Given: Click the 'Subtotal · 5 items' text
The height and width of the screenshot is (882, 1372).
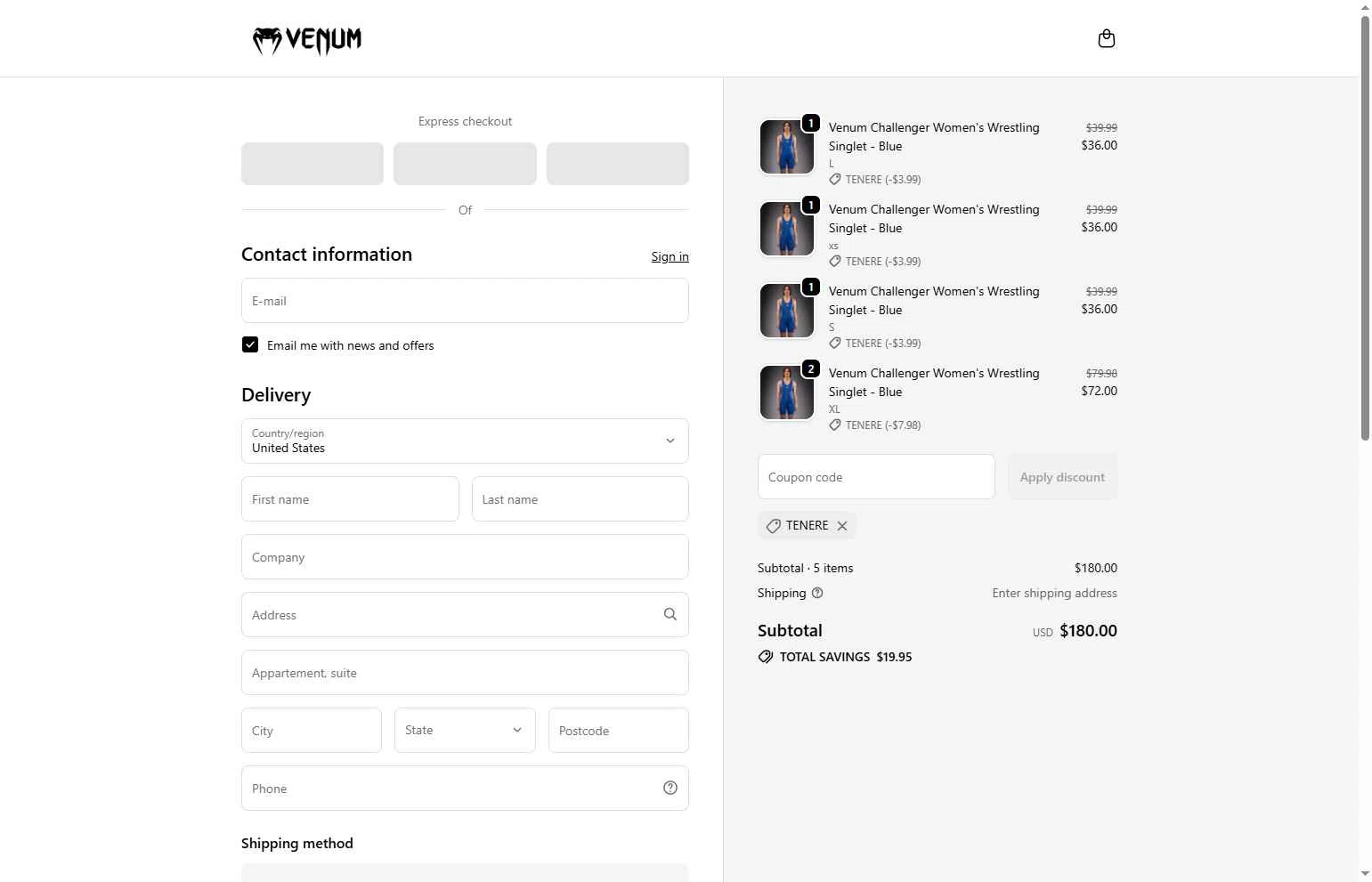Looking at the screenshot, I should coord(805,568).
